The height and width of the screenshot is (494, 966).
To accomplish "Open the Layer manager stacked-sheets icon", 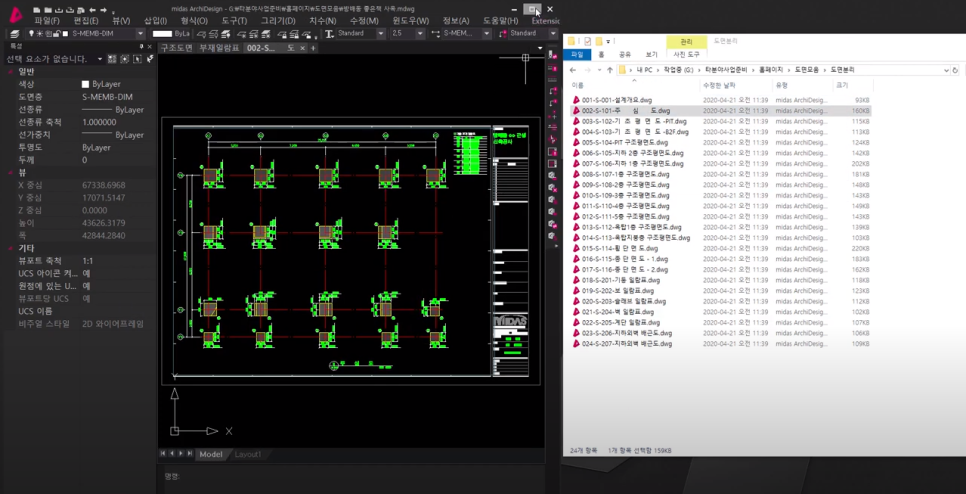I will coord(15,34).
